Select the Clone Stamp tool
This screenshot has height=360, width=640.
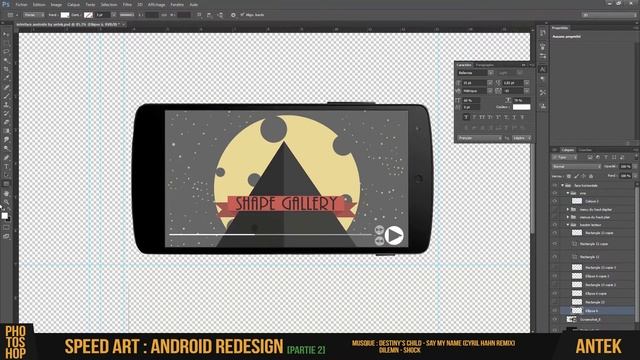(x=6, y=104)
